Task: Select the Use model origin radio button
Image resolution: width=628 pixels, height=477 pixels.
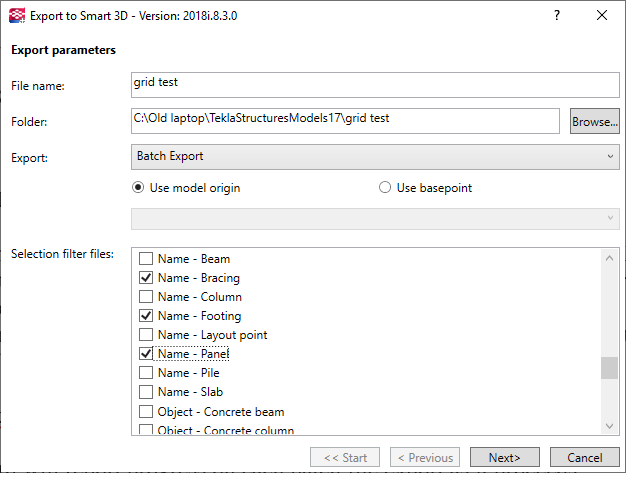Action: pos(138,187)
